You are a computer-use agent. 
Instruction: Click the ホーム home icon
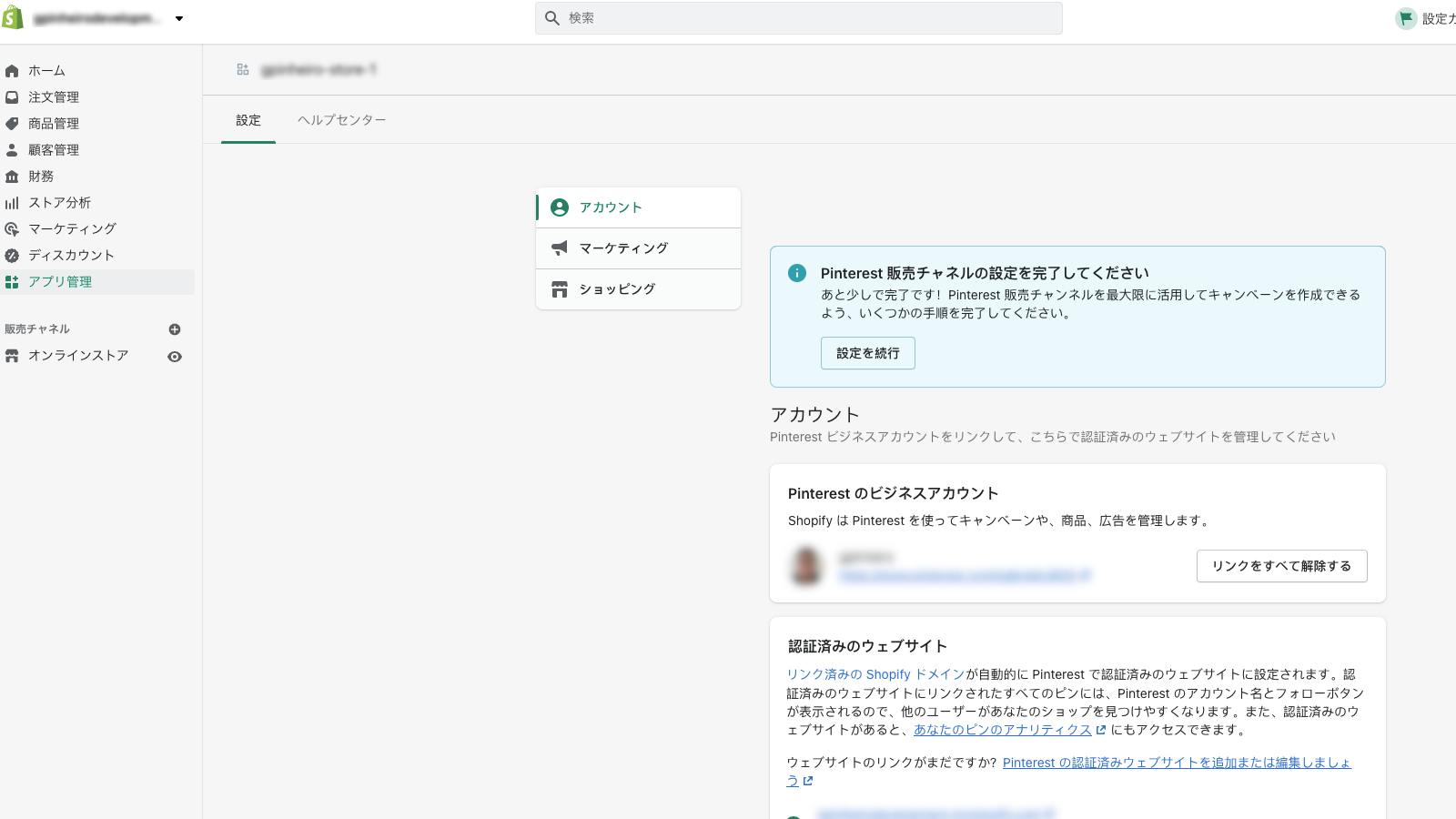[x=12, y=71]
